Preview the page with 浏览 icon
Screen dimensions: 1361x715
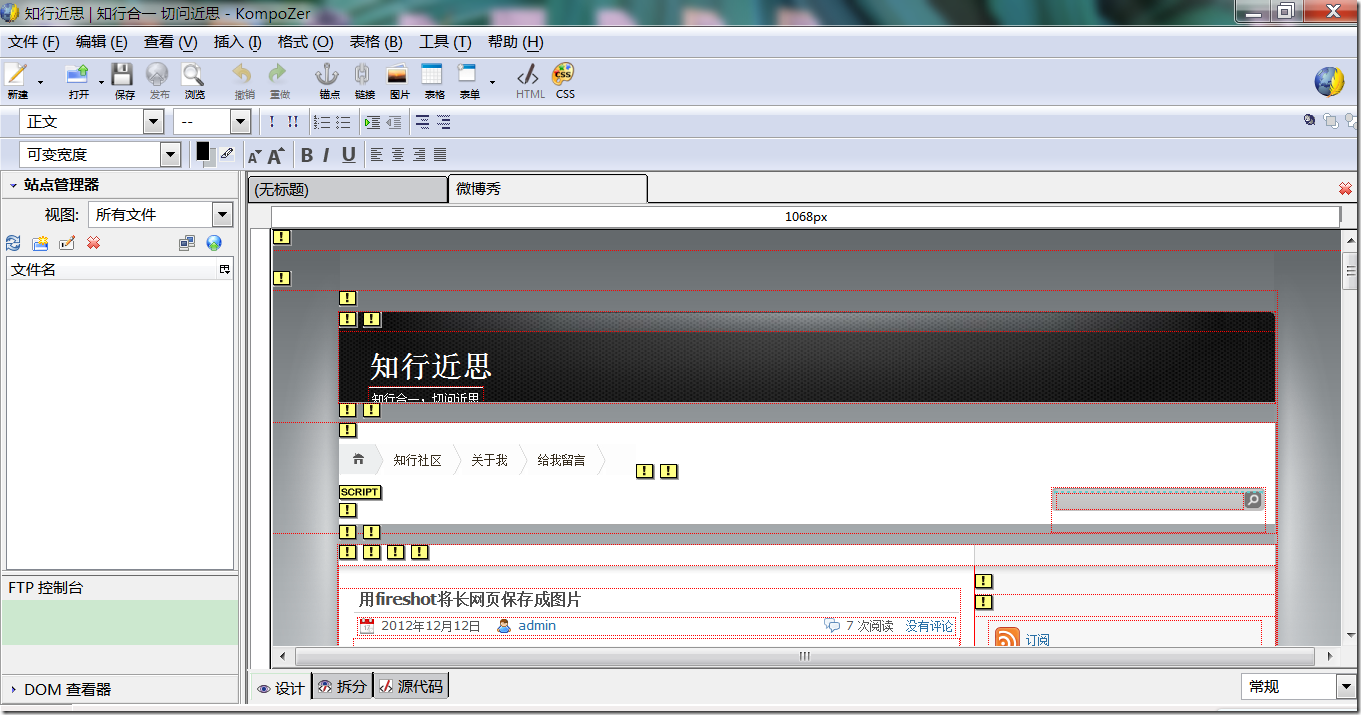coord(193,80)
